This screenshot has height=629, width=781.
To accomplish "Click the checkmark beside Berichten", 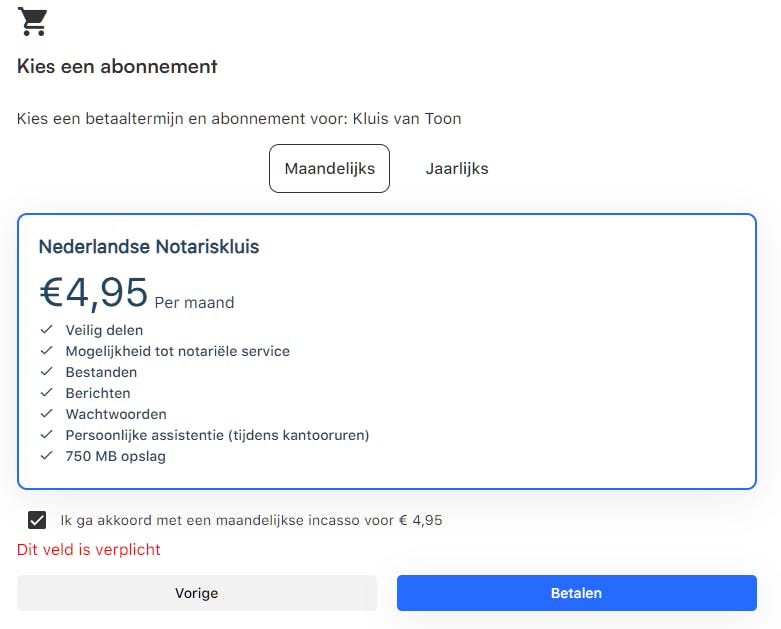I will point(46,393).
